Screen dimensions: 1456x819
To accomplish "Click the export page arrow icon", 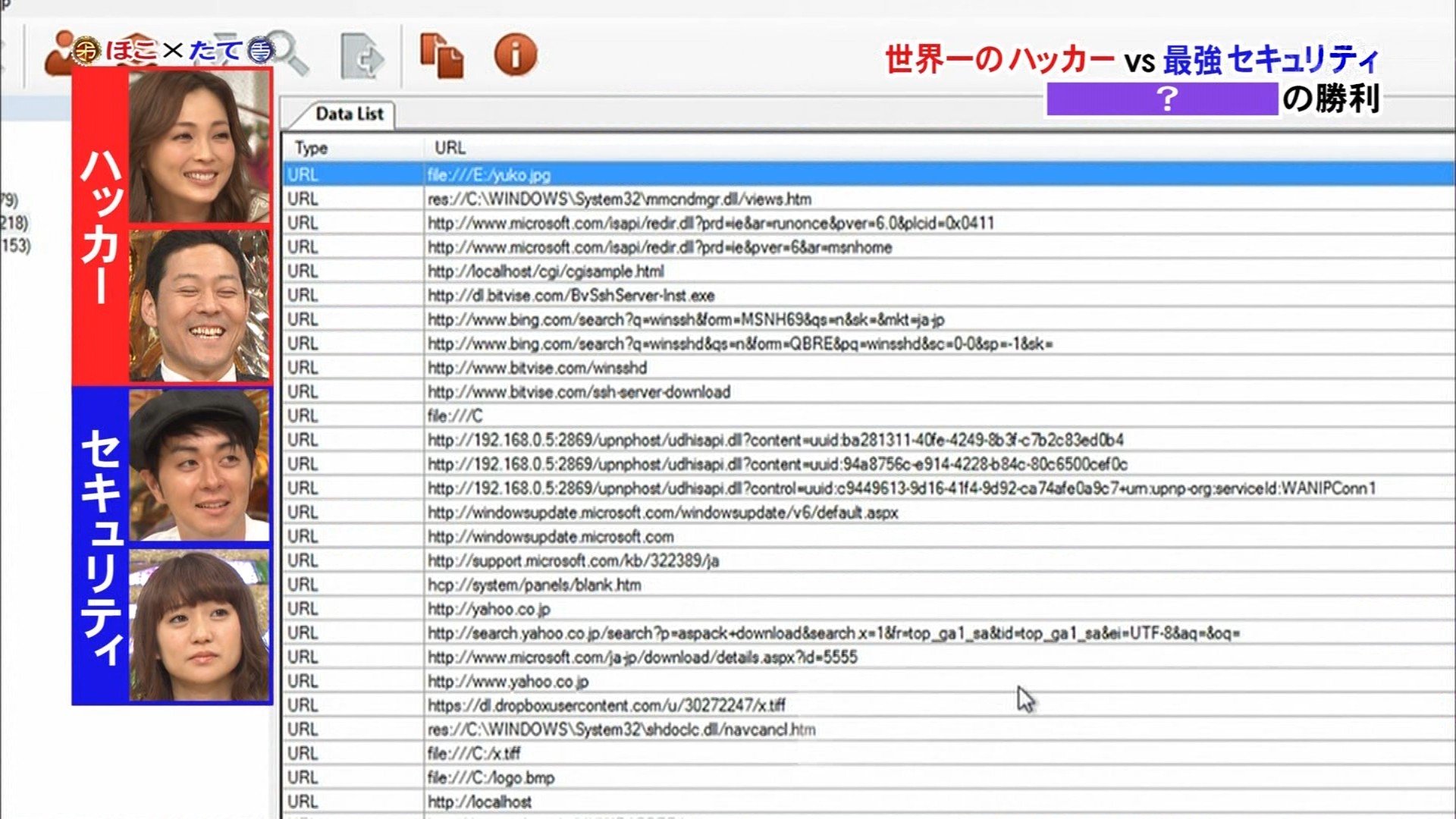I will [362, 56].
